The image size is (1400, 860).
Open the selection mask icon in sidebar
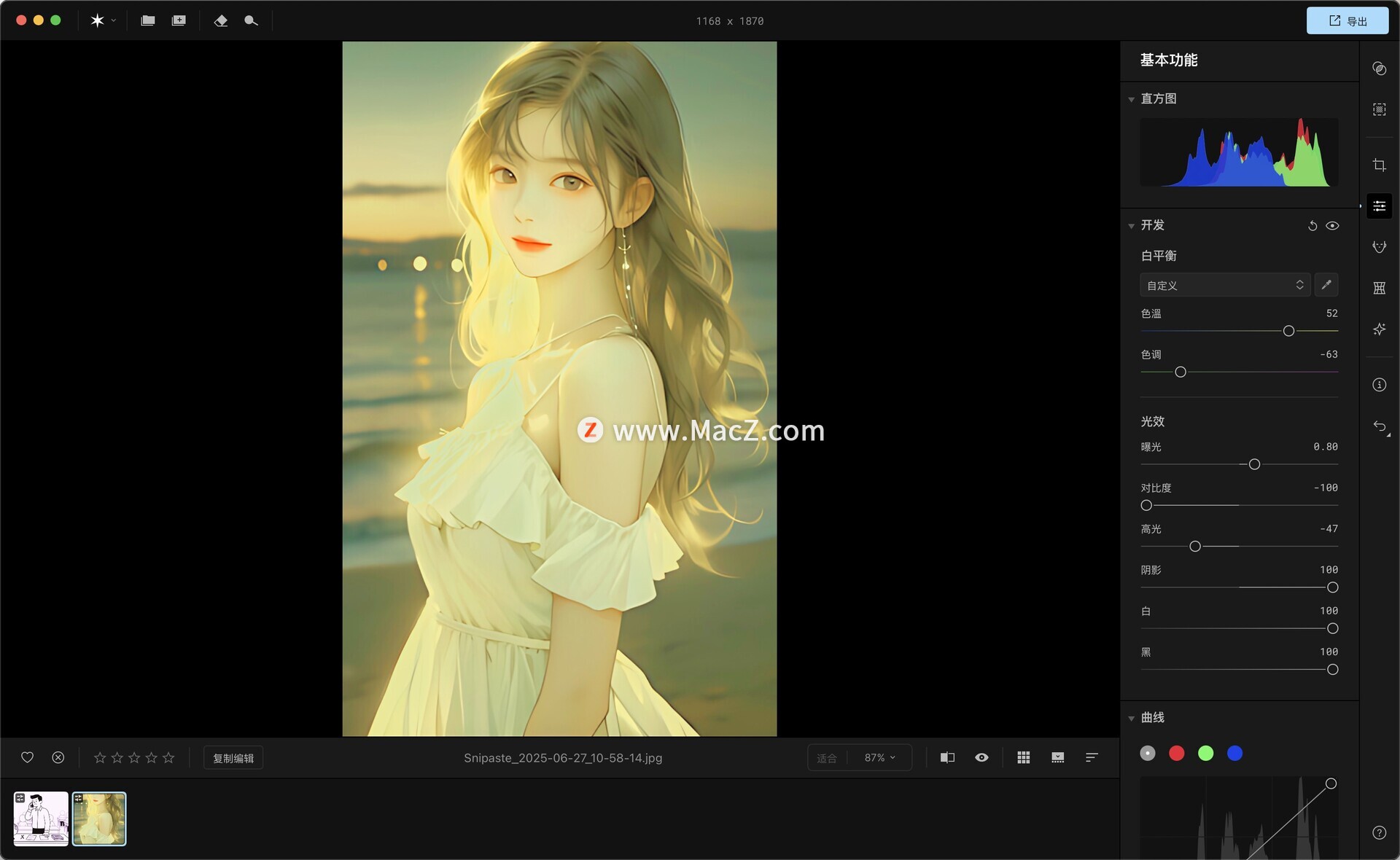1379,109
